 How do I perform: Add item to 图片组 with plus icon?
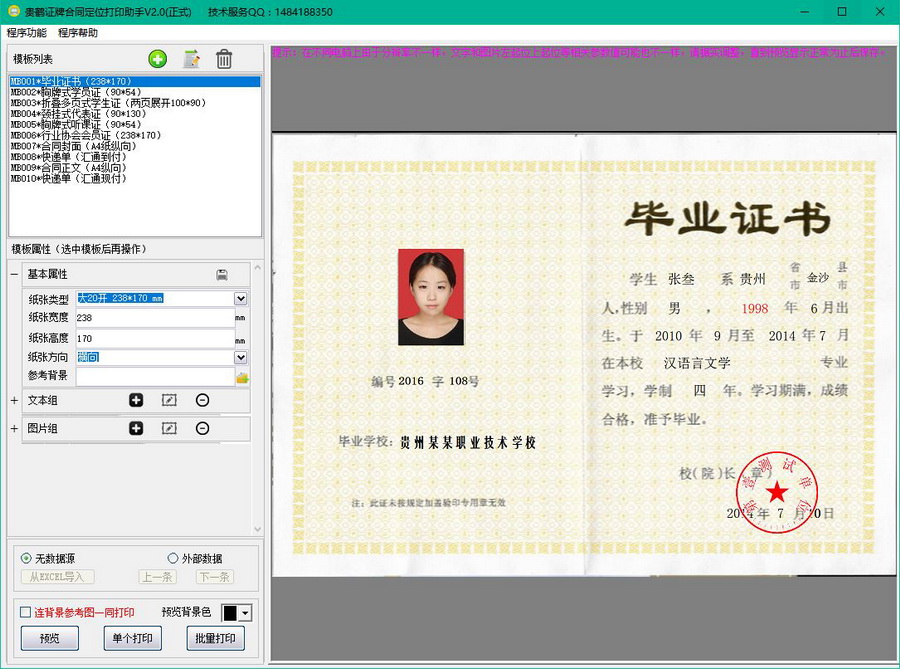click(x=136, y=428)
